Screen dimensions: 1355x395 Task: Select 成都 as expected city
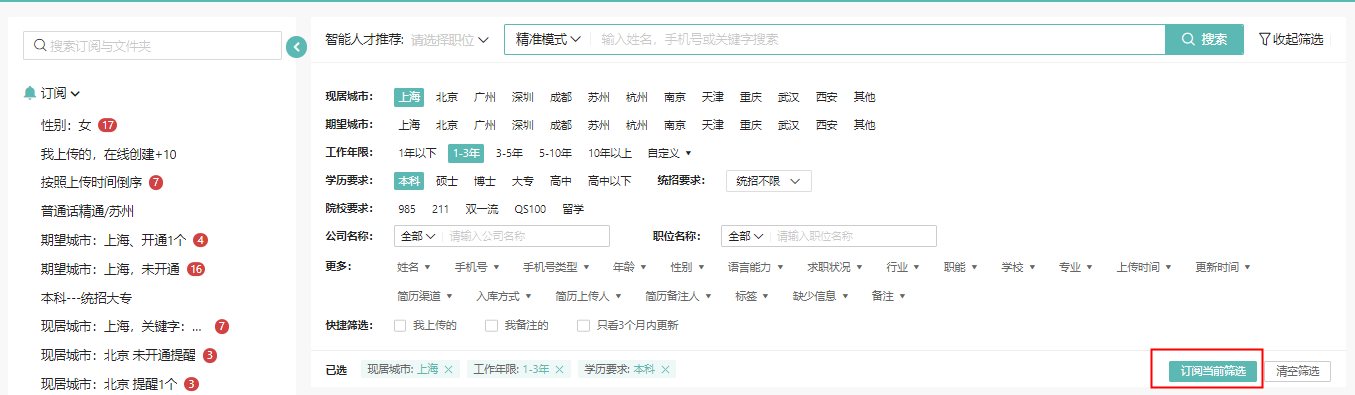pos(561,125)
